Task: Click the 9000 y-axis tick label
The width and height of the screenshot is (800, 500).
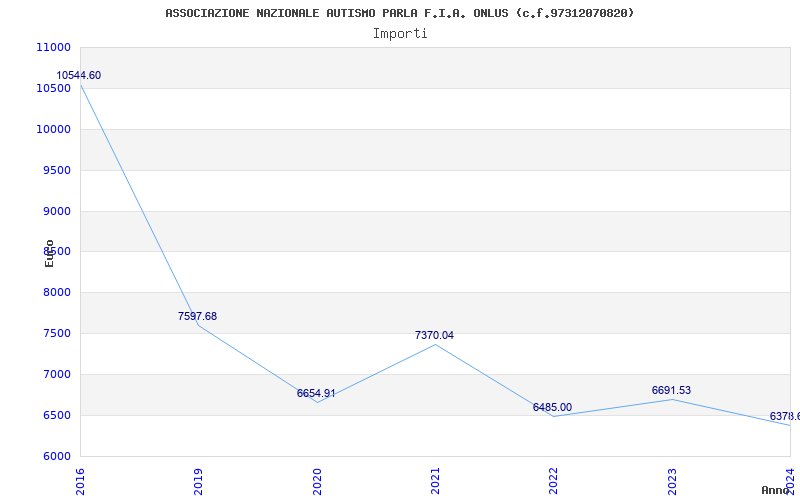Action: tap(56, 211)
